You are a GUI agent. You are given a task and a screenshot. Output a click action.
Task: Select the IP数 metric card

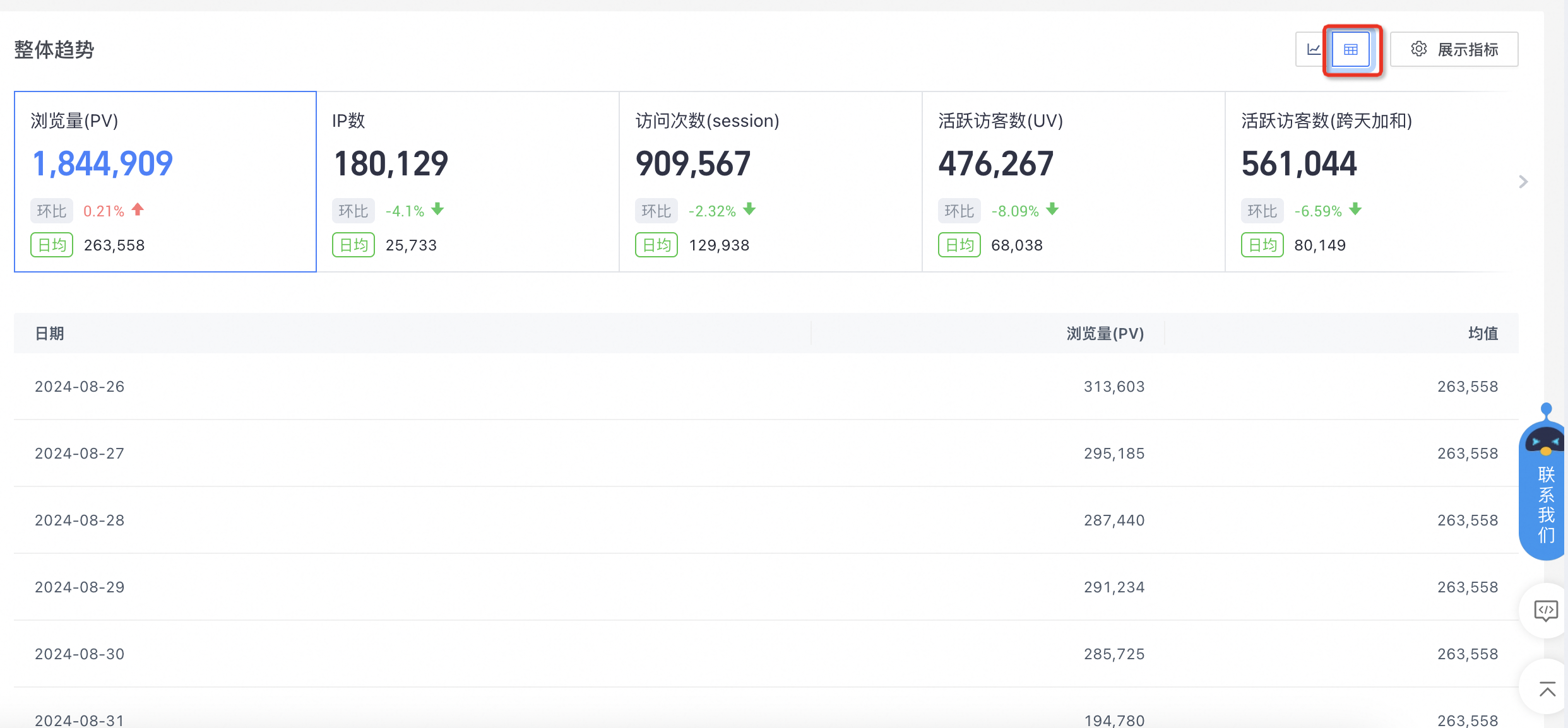coord(468,182)
